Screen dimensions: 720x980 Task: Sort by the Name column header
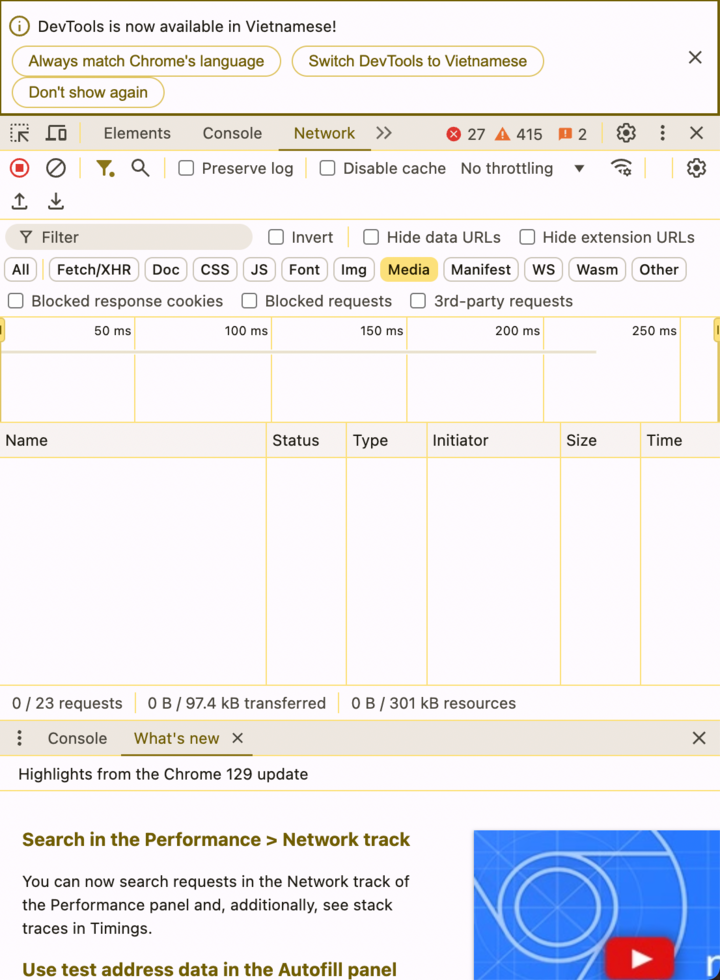133,440
